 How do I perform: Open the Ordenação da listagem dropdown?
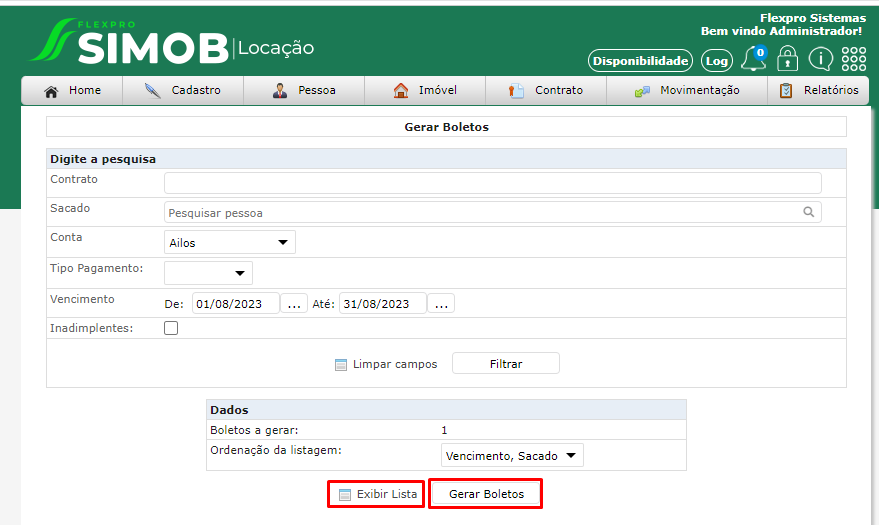512,456
